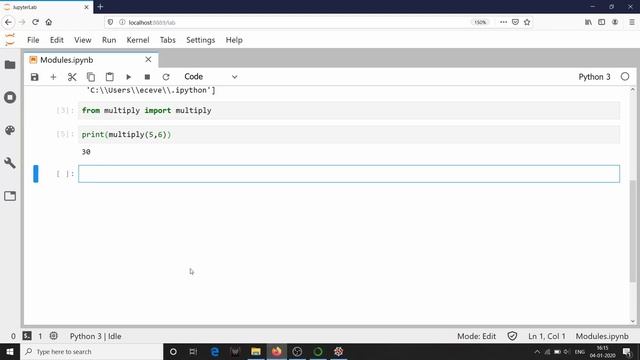640x360 pixels.
Task: Open Microsoft Edge from the taskbar
Action: [215, 351]
